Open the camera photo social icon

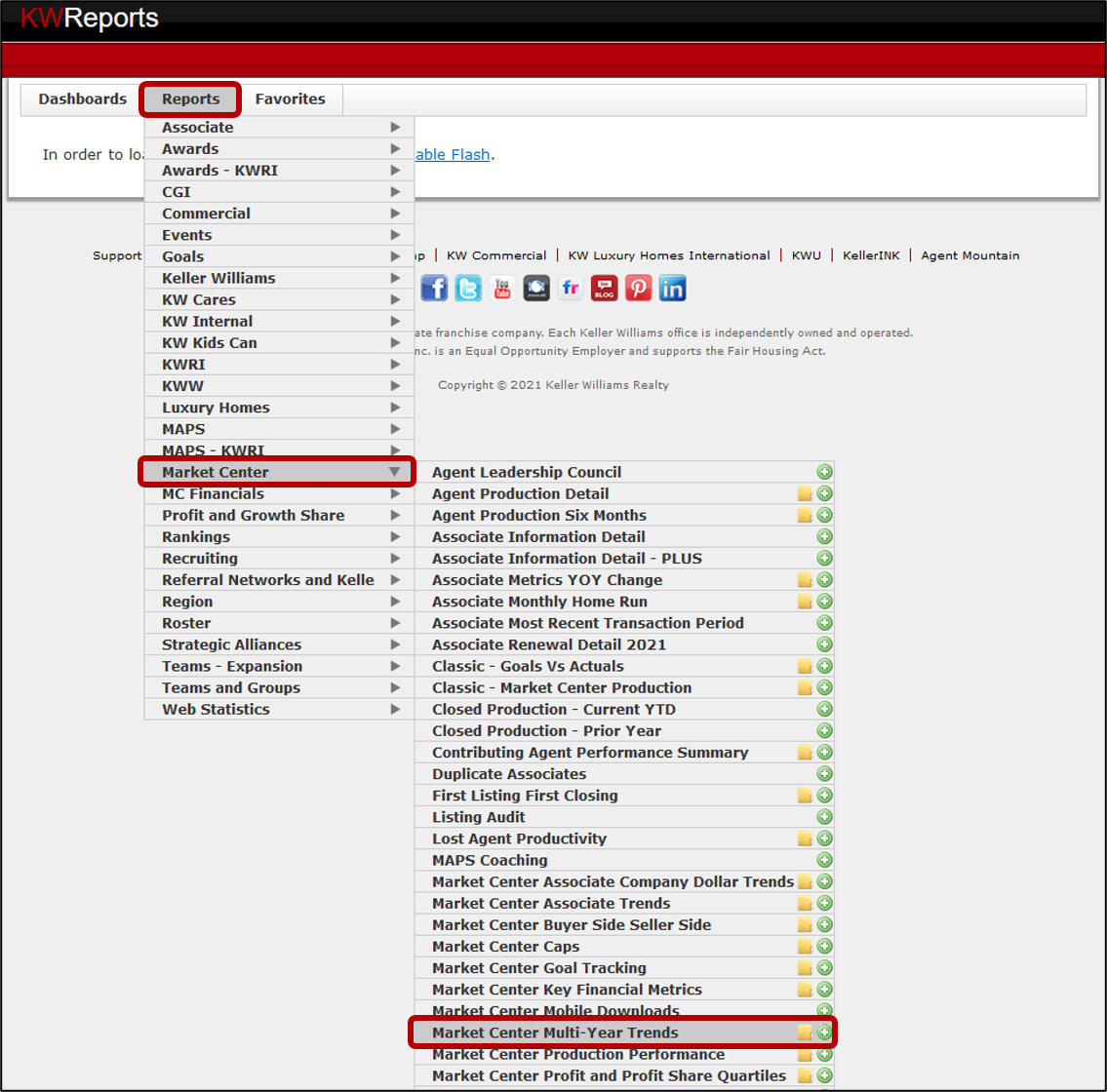click(536, 288)
